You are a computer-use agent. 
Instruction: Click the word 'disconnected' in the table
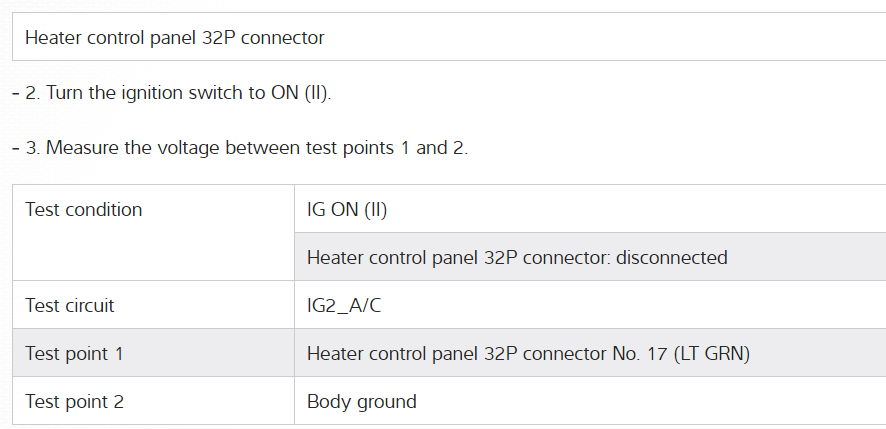click(671, 257)
